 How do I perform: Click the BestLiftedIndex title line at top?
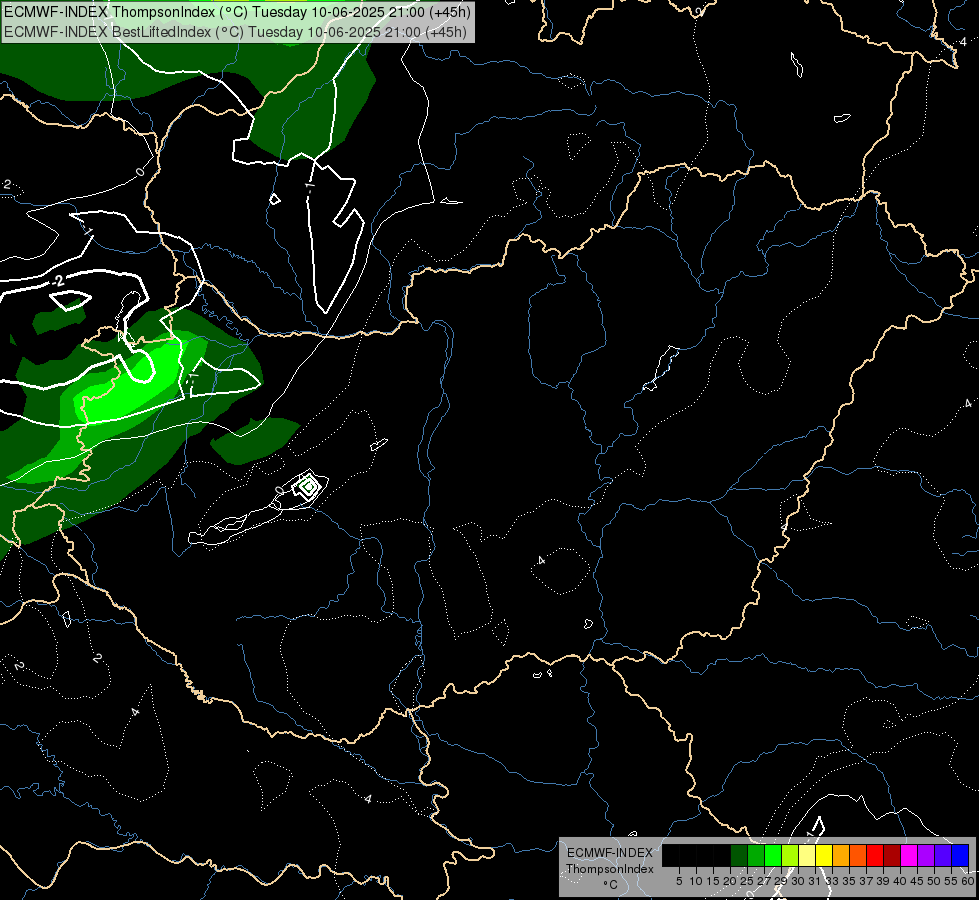235,31
